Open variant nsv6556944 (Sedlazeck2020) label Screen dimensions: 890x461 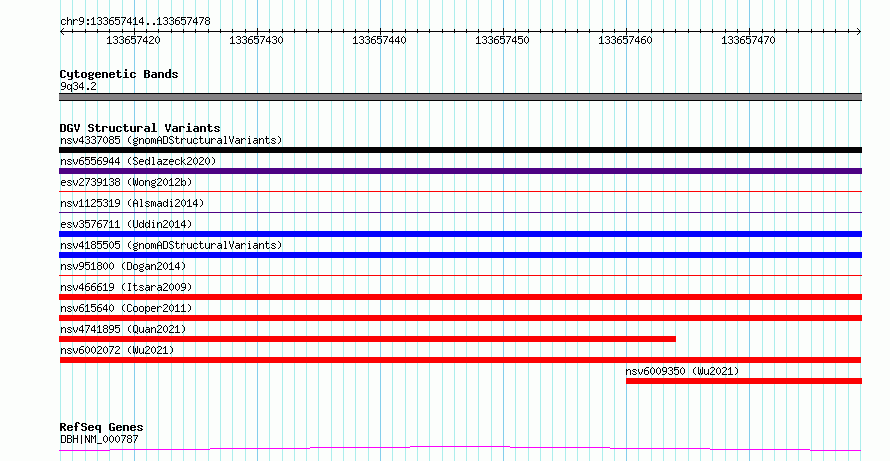point(138,161)
